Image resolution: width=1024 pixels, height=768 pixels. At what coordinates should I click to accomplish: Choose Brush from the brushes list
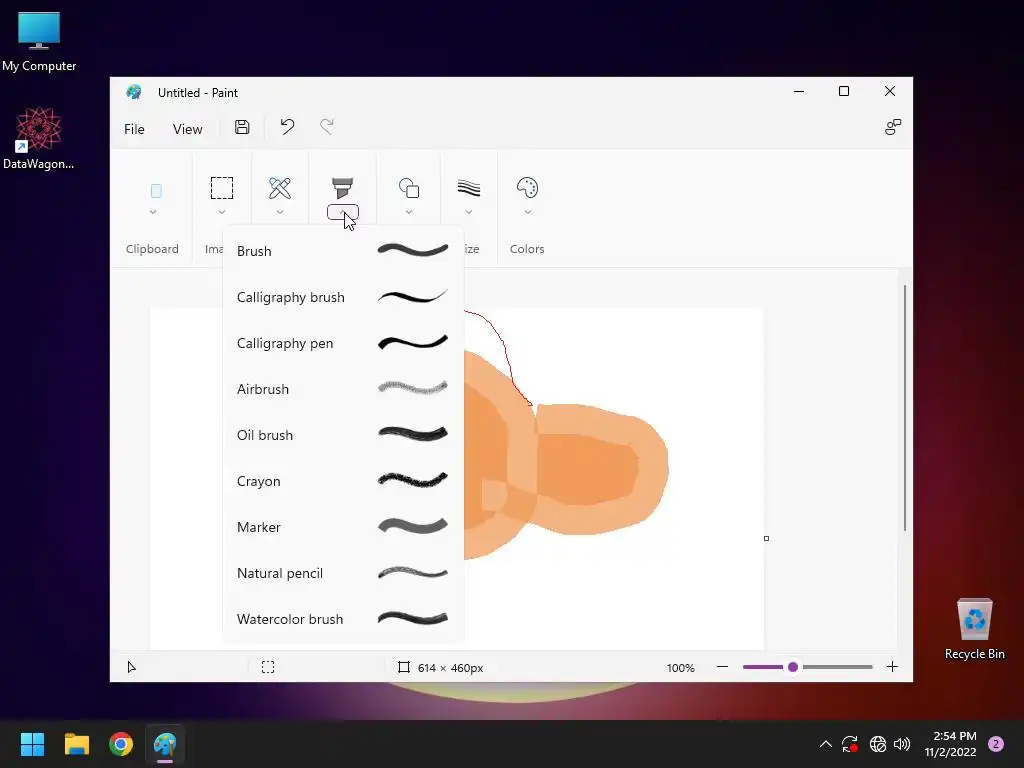(x=344, y=251)
